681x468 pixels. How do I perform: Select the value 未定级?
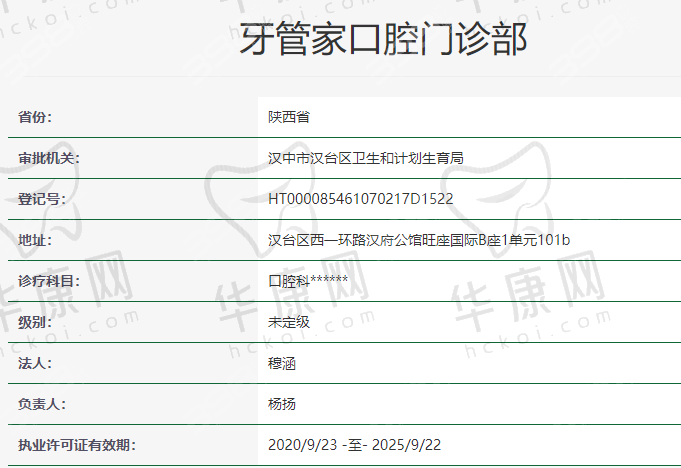coord(289,322)
